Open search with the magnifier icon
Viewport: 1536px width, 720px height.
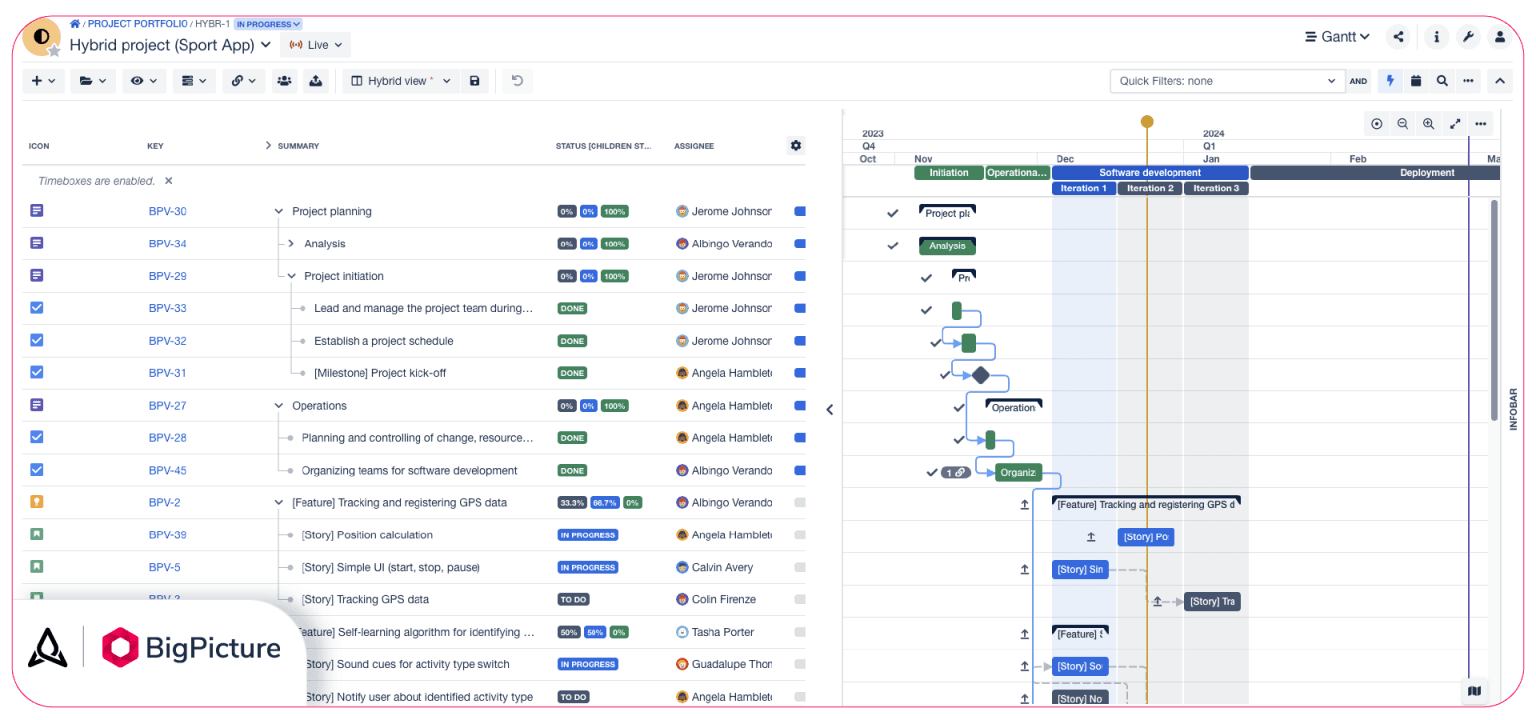(x=1442, y=81)
